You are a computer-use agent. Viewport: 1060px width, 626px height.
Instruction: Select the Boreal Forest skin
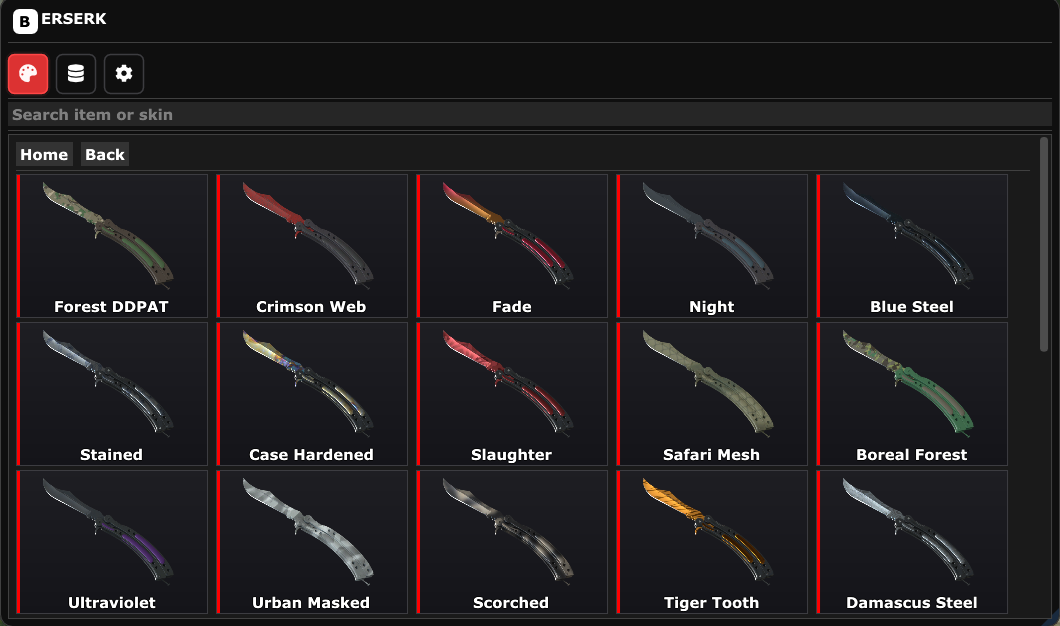(x=913, y=394)
